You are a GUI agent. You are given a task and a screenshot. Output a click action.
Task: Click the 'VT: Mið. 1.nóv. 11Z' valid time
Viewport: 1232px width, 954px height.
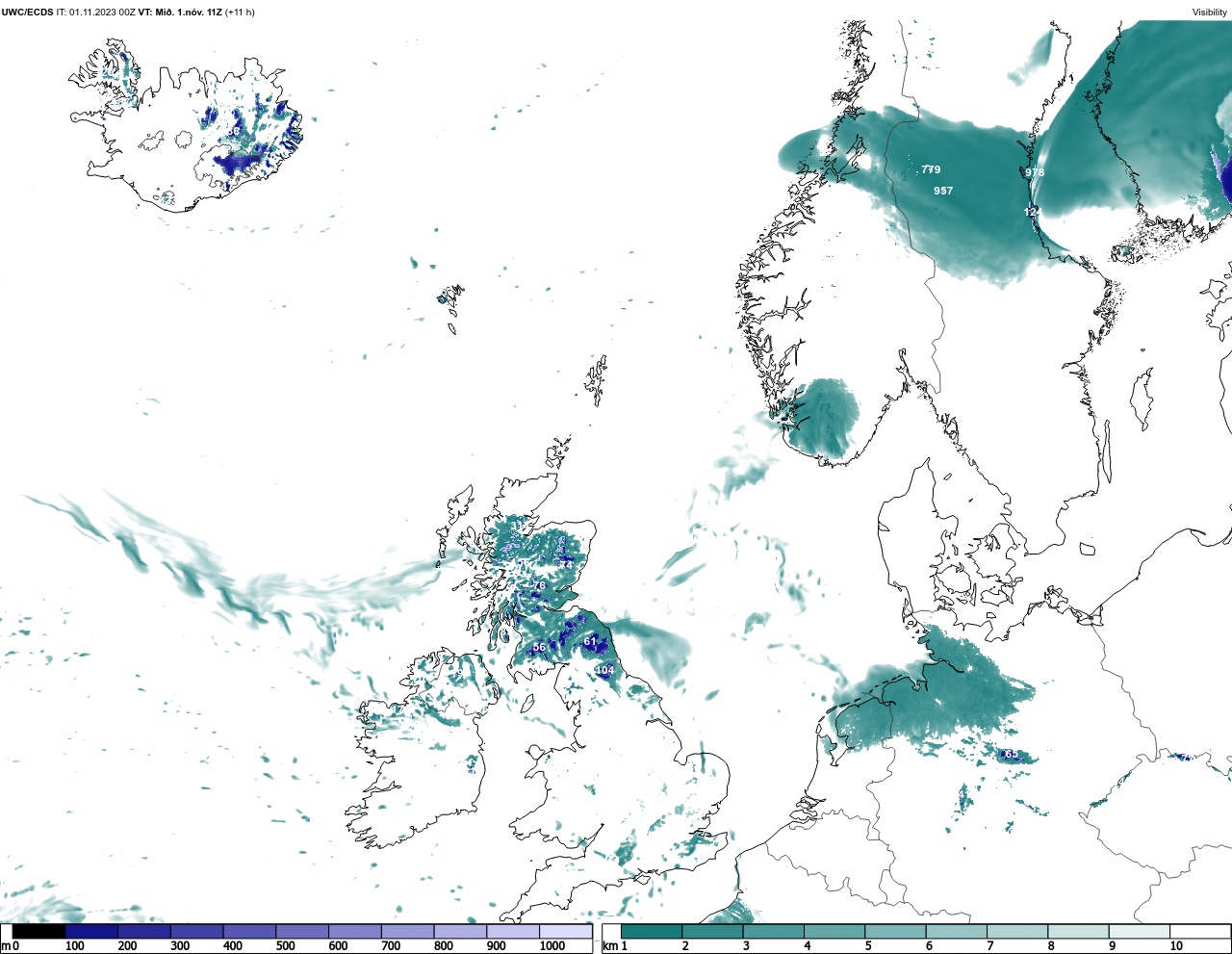[x=180, y=13]
